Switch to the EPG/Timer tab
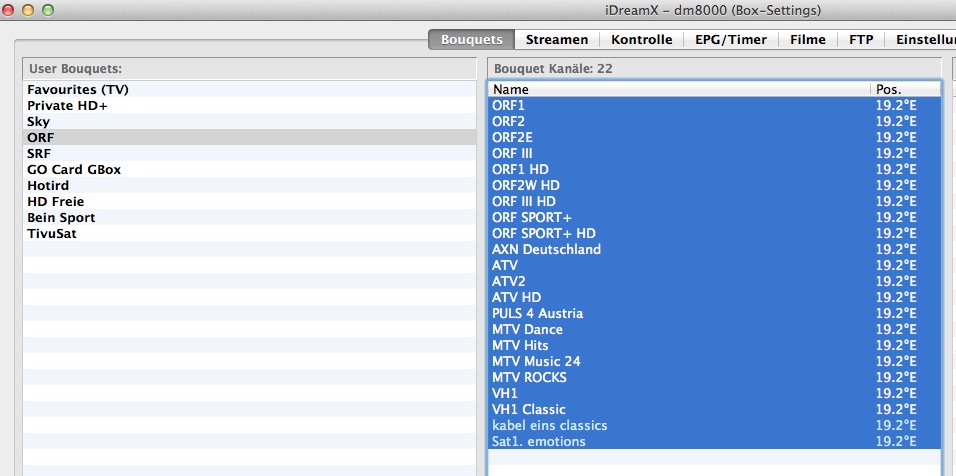Viewport: 956px width, 476px height. tap(730, 40)
